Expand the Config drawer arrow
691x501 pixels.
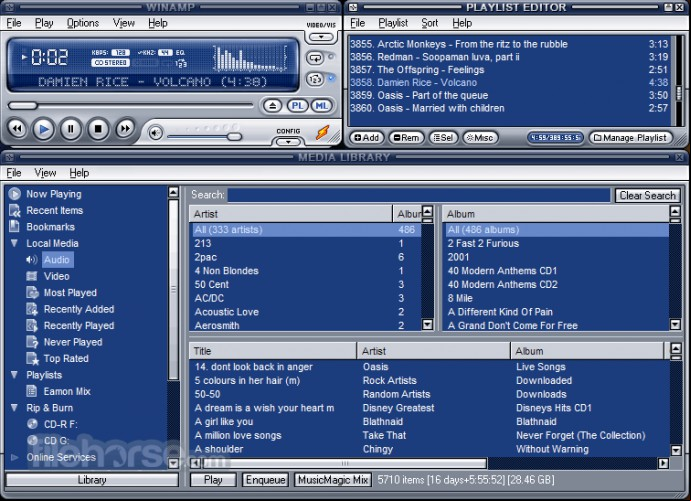click(x=288, y=142)
